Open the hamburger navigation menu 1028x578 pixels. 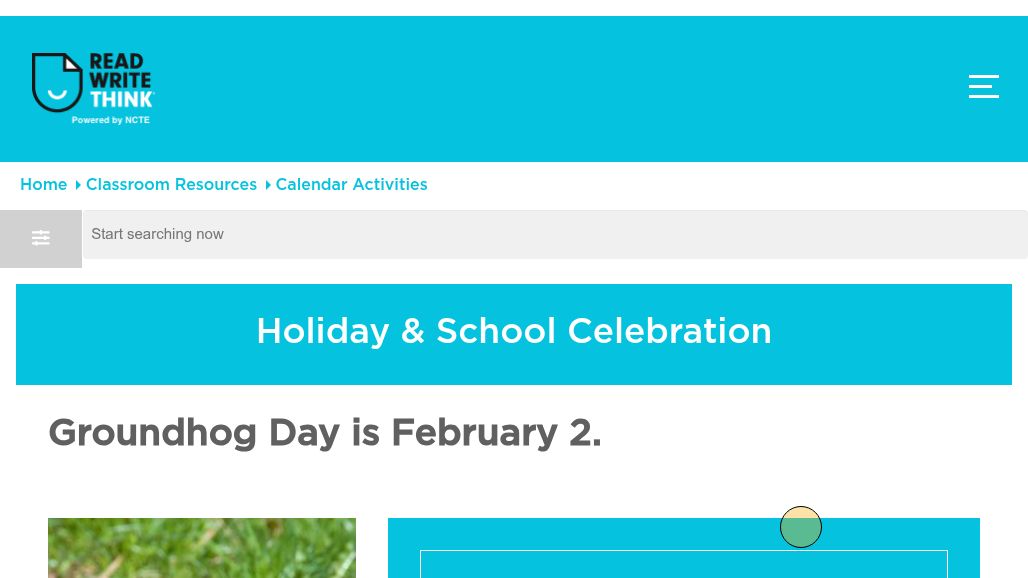pyautogui.click(x=984, y=87)
